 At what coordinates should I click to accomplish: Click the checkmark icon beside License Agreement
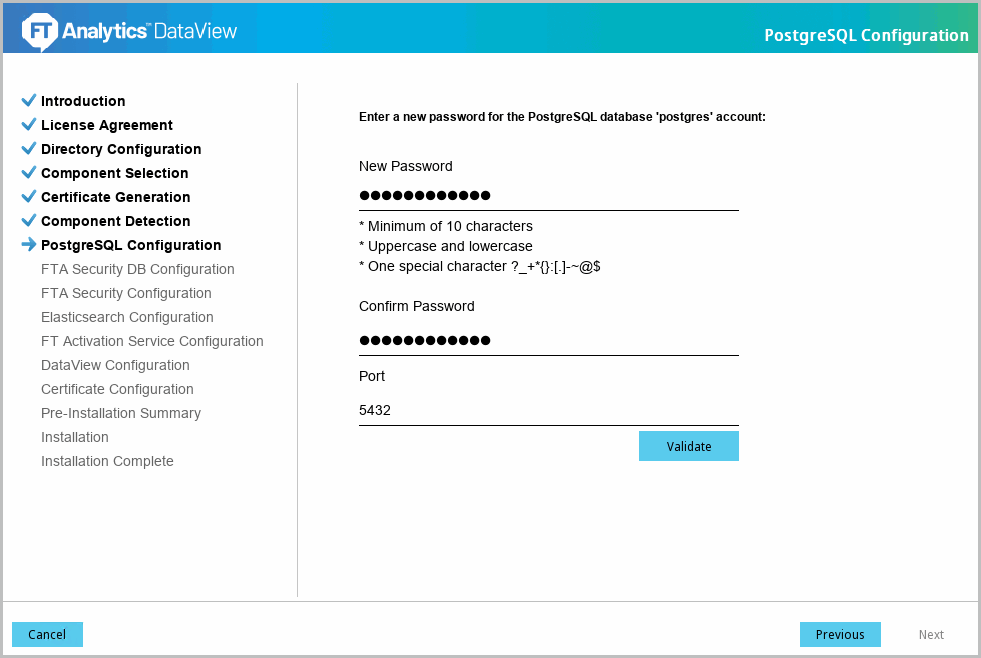pos(28,125)
